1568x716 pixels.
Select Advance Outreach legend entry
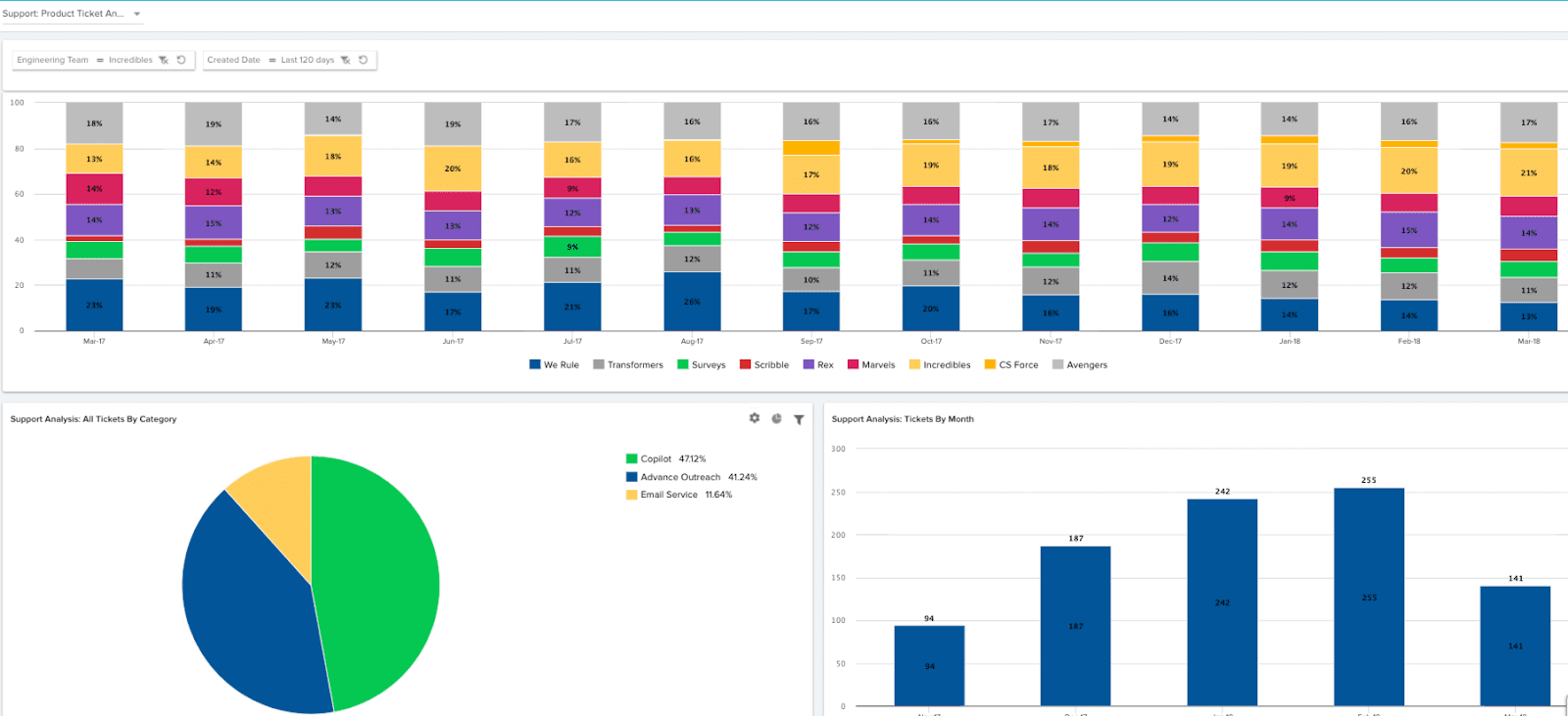tap(680, 477)
